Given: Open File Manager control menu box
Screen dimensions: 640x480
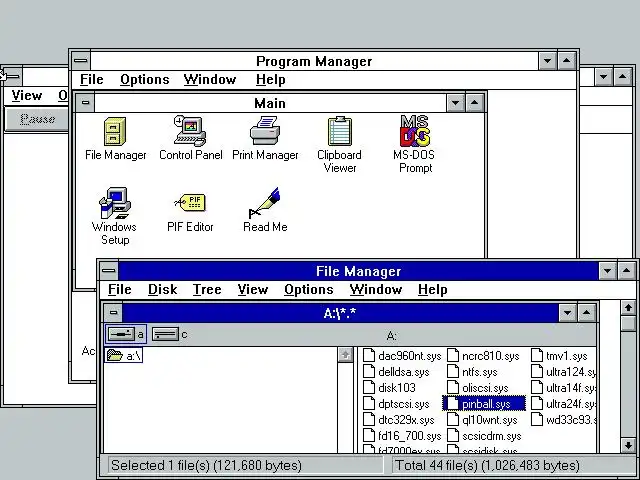Looking at the screenshot, I should [x=109, y=271].
